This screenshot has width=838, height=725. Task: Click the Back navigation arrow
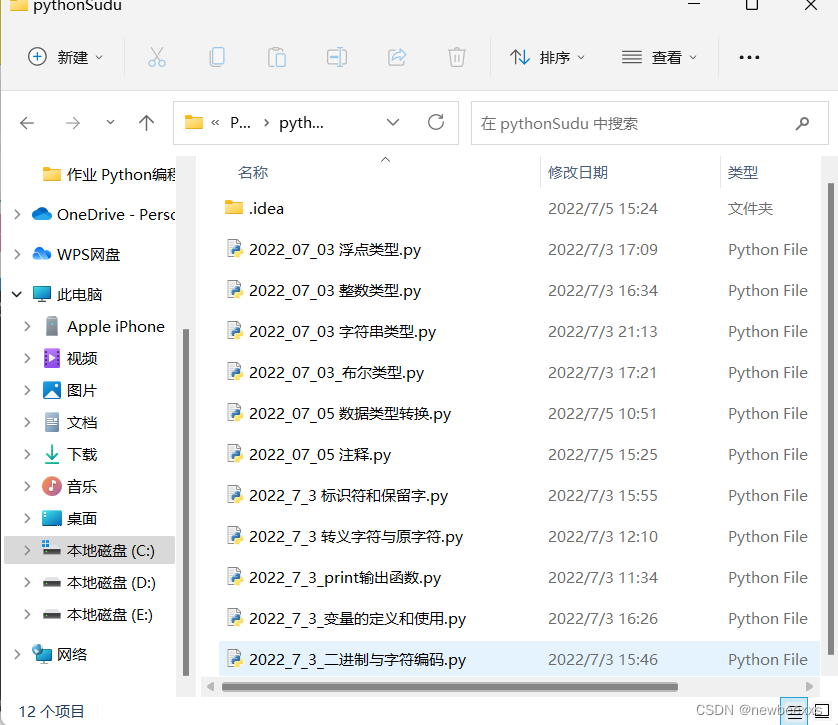[25, 122]
